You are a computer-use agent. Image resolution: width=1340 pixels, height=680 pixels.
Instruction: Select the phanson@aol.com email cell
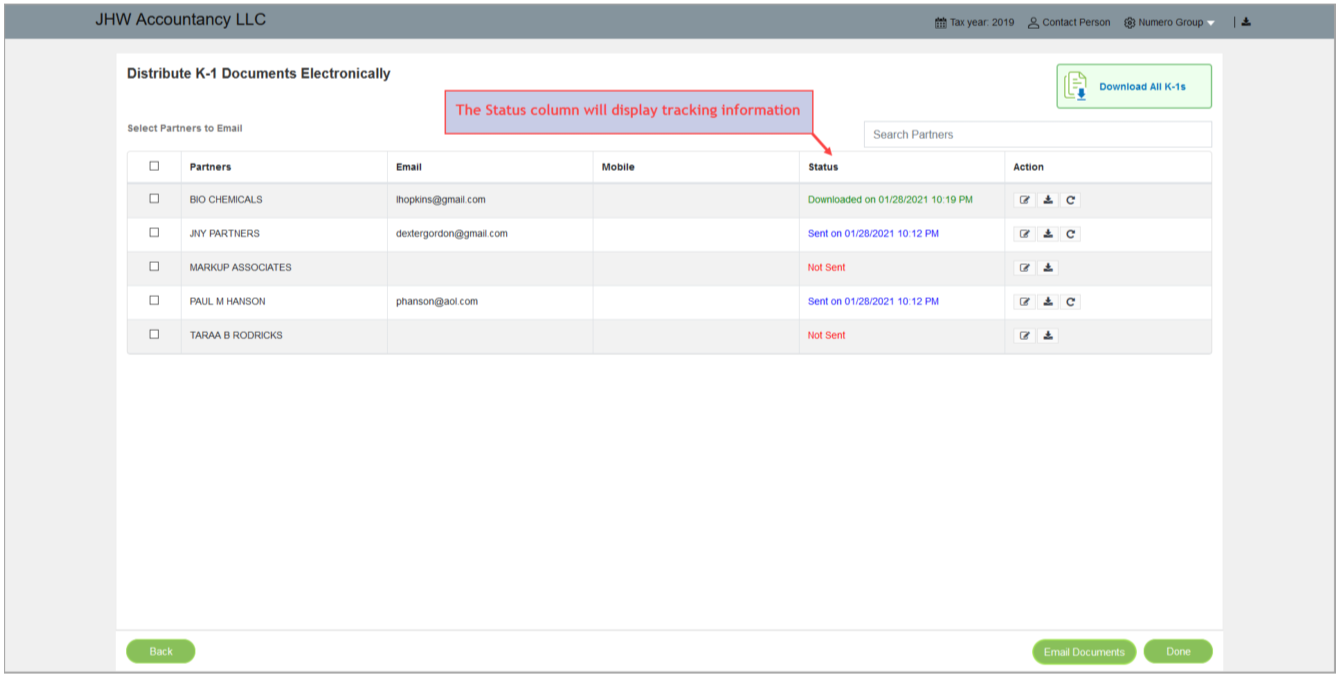point(437,301)
